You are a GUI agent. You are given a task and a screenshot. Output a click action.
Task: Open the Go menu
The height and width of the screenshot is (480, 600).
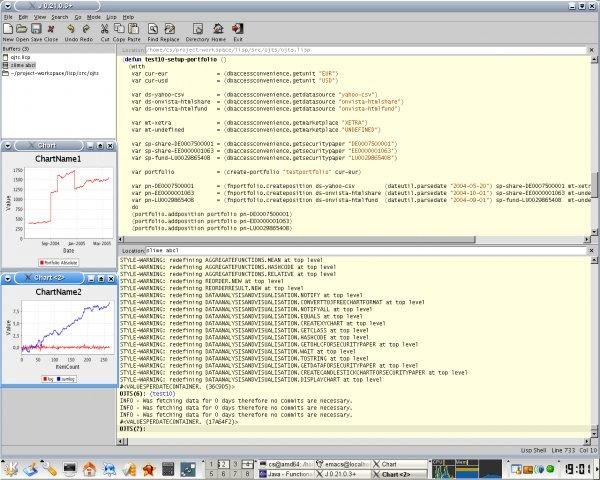point(78,17)
